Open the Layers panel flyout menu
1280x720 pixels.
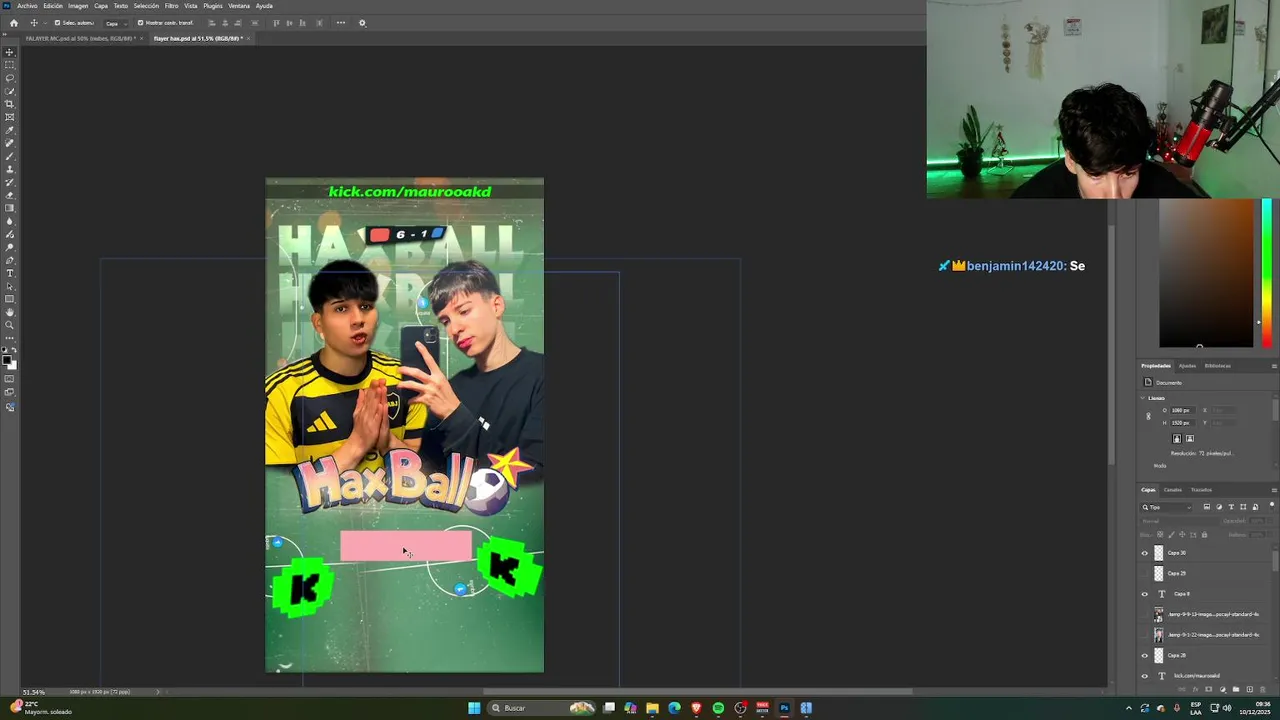click(1273, 490)
